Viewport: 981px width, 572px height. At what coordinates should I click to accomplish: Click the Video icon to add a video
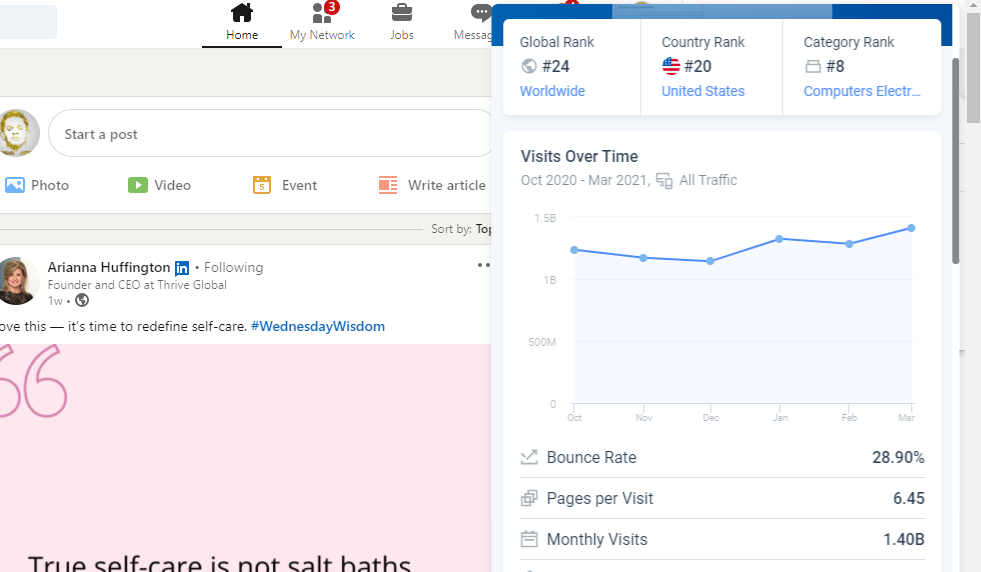[138, 185]
